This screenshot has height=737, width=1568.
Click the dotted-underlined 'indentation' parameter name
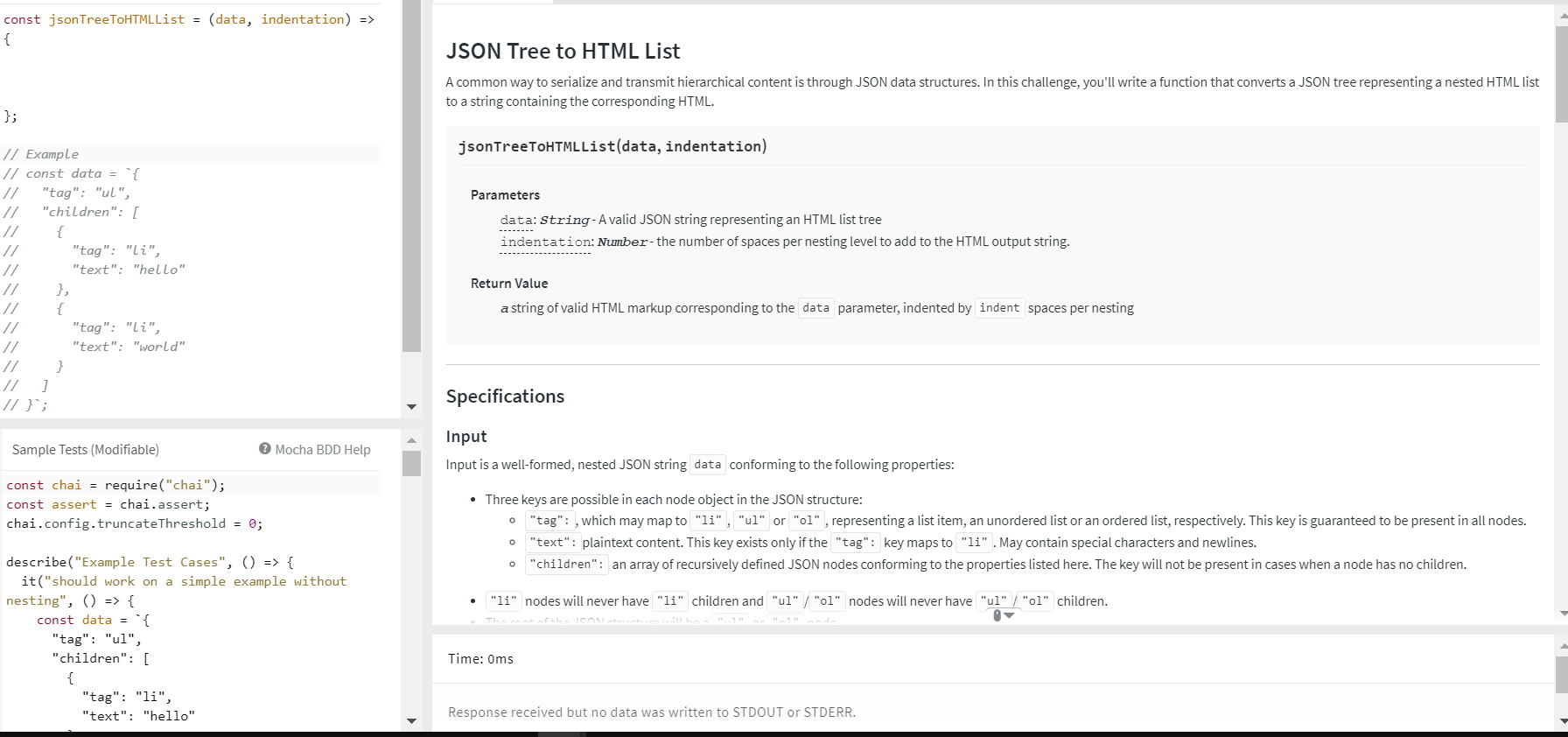546,242
